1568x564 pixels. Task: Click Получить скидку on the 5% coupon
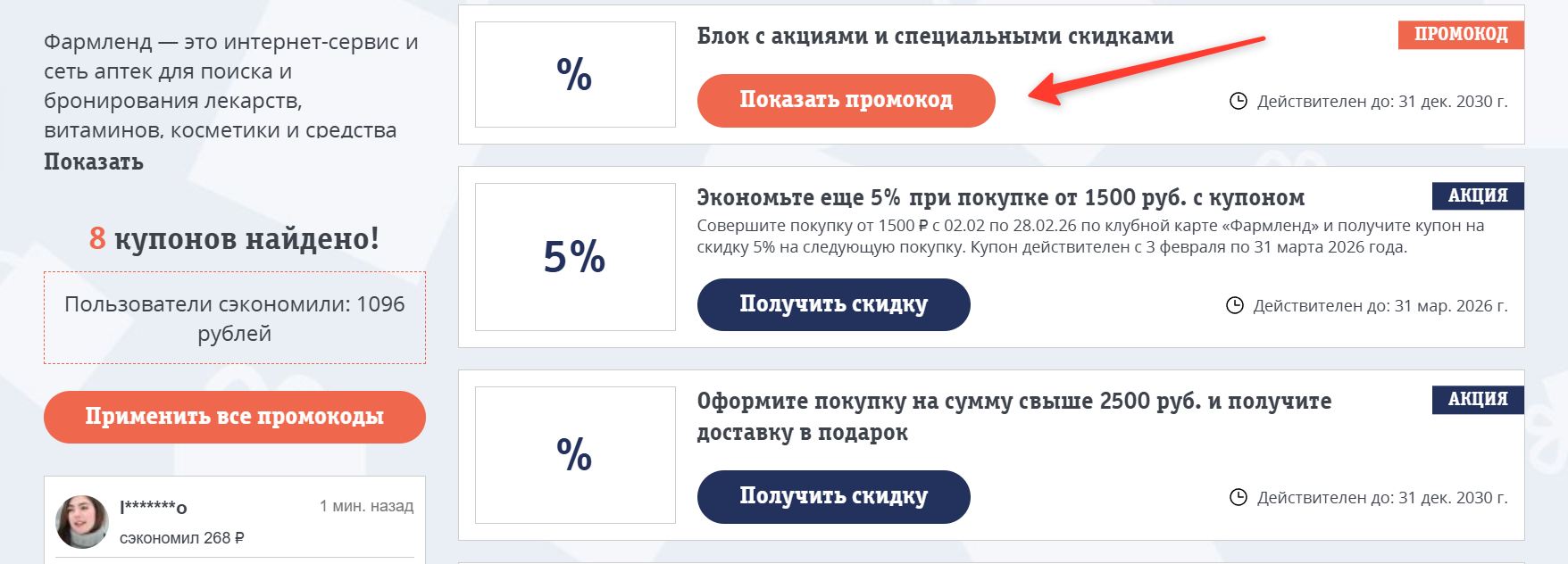[x=833, y=304]
